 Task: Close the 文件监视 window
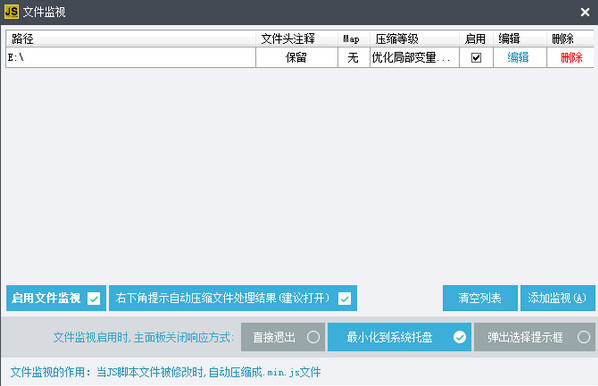(585, 12)
